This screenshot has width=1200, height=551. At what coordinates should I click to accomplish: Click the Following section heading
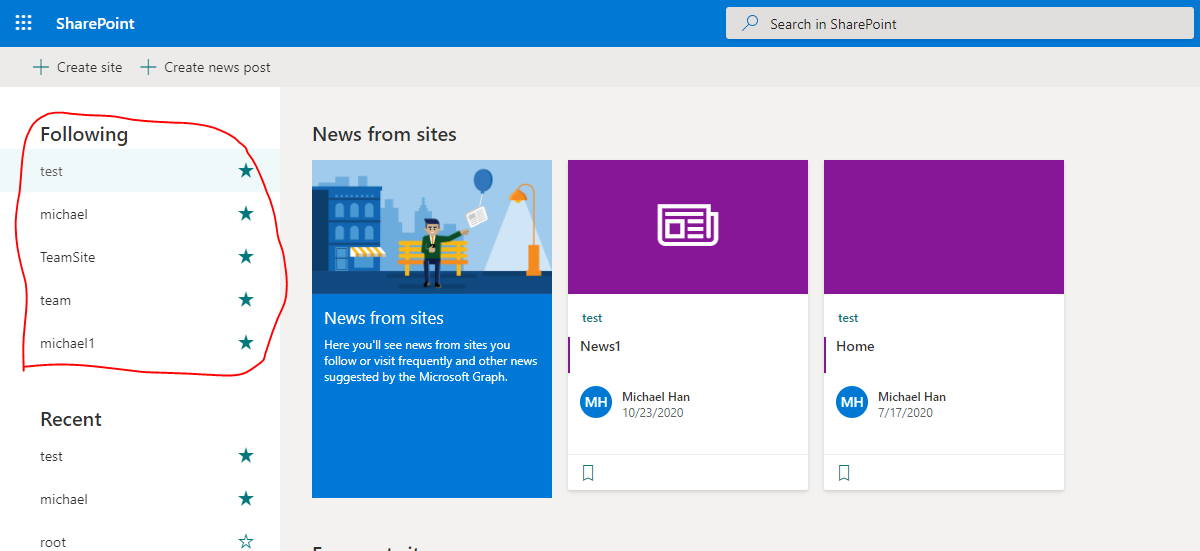pos(84,134)
